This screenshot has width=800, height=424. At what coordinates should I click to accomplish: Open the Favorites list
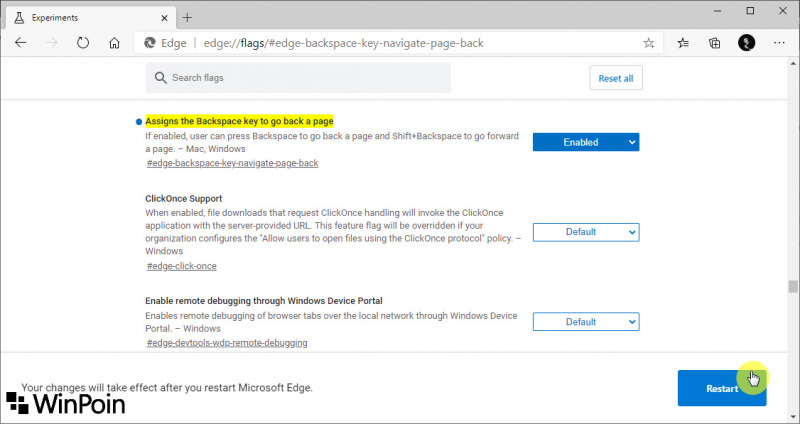pyautogui.click(x=683, y=43)
